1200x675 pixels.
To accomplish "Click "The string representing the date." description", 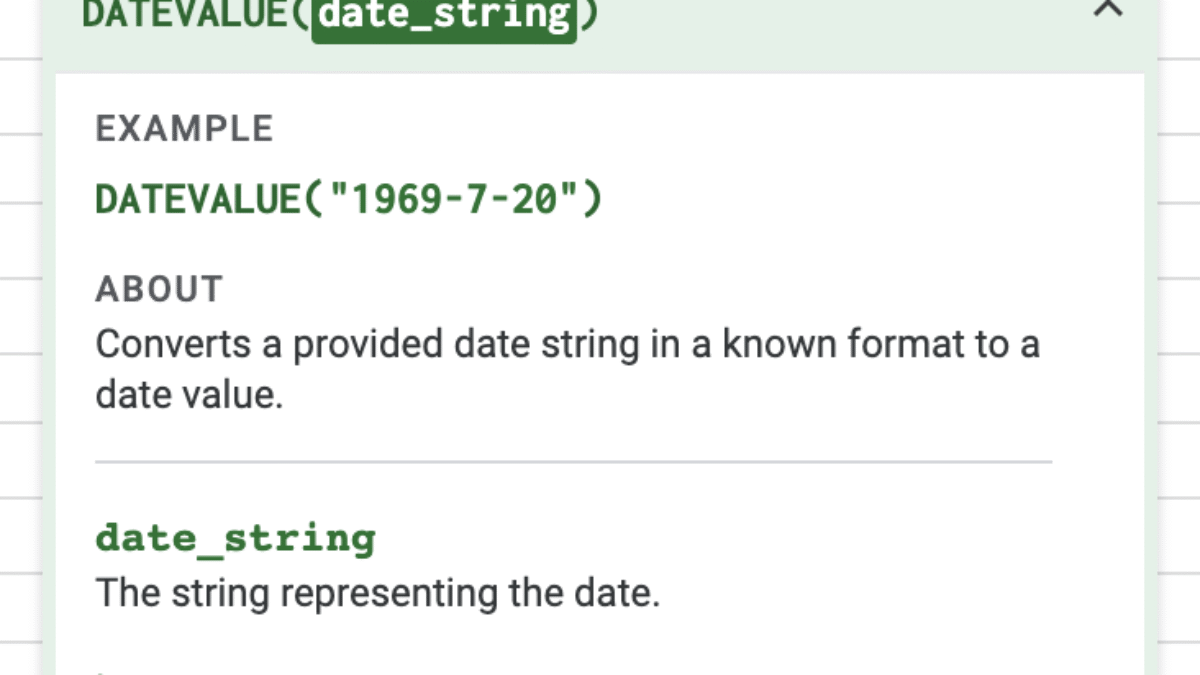I will [378, 594].
